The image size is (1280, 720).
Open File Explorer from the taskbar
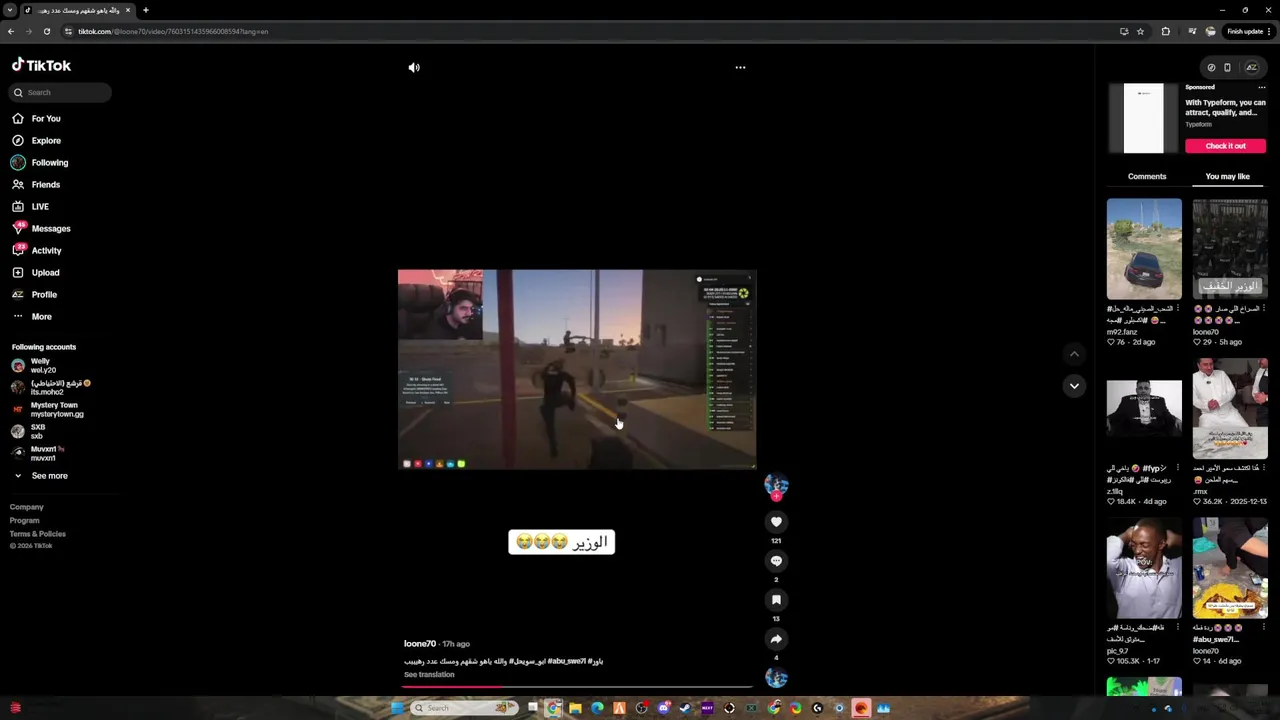click(x=575, y=708)
